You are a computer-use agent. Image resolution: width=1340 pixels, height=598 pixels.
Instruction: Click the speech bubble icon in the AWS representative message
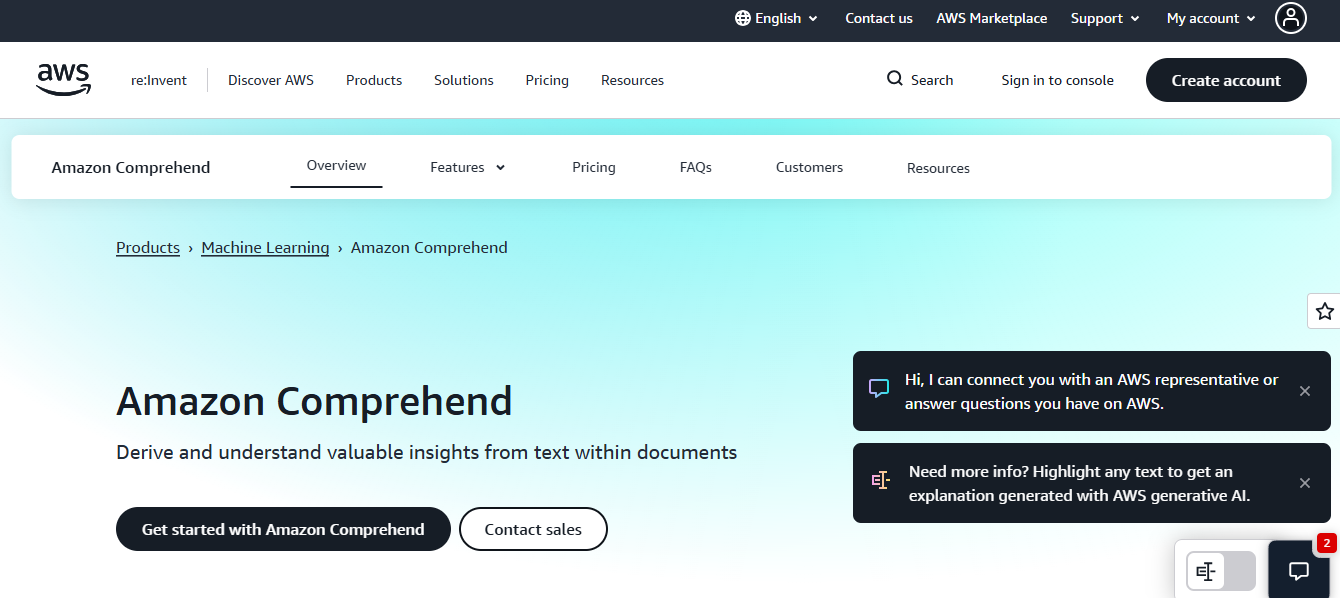878,388
